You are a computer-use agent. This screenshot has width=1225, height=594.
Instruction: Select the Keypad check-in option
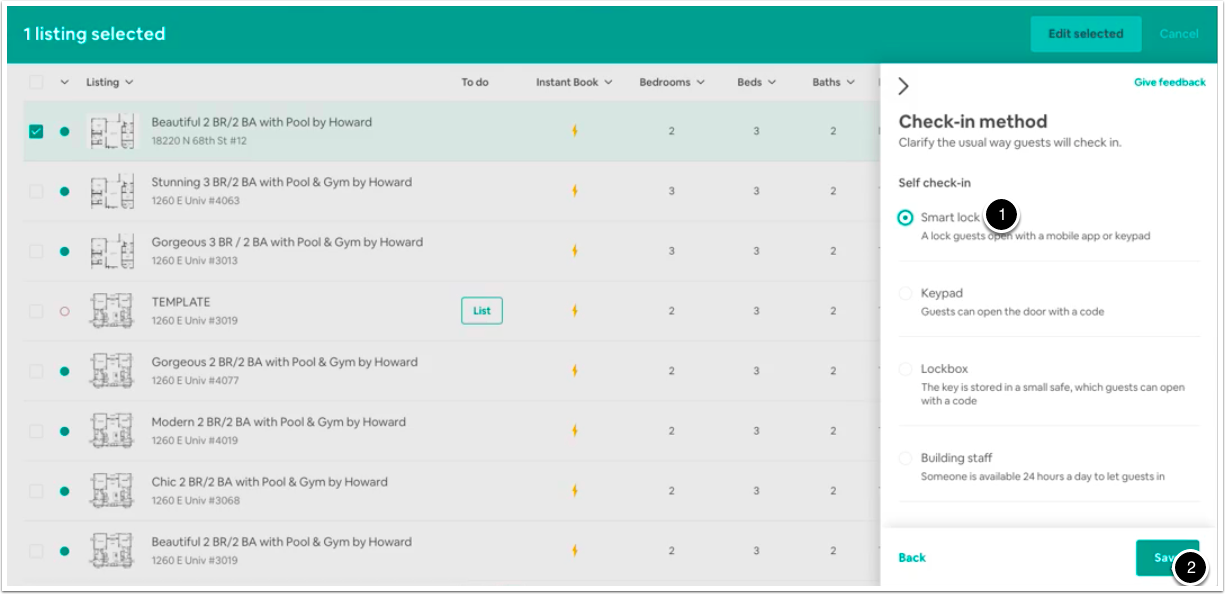906,293
